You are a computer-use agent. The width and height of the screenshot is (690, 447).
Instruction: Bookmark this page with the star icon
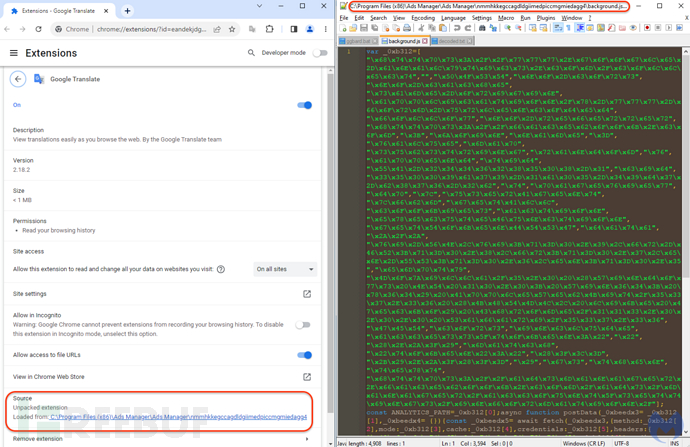coord(233,30)
